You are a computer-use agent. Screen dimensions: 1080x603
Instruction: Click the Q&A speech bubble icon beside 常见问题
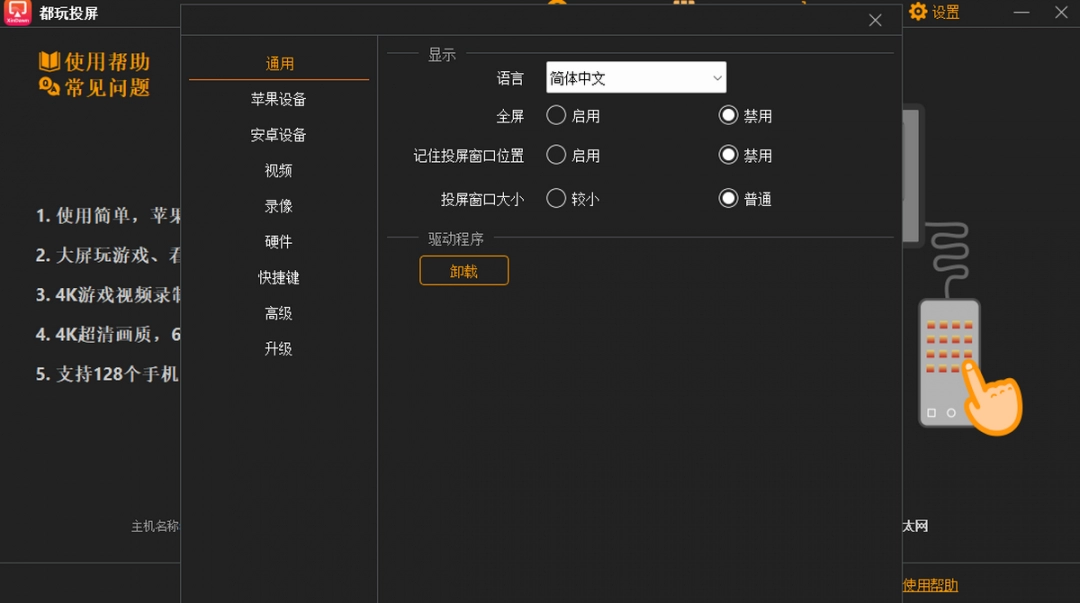coord(48,84)
